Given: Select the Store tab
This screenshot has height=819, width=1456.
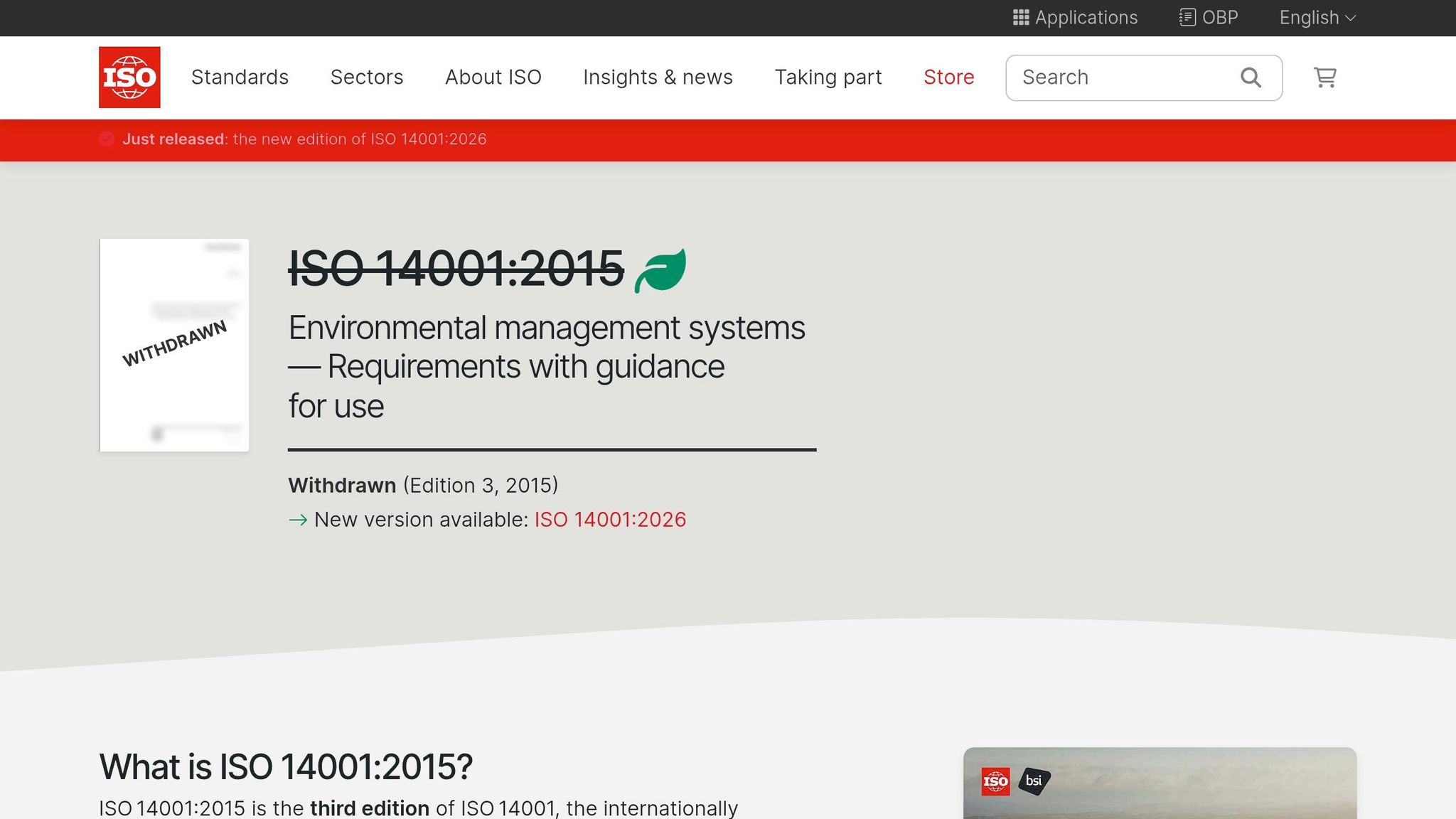Looking at the screenshot, I should click(948, 77).
